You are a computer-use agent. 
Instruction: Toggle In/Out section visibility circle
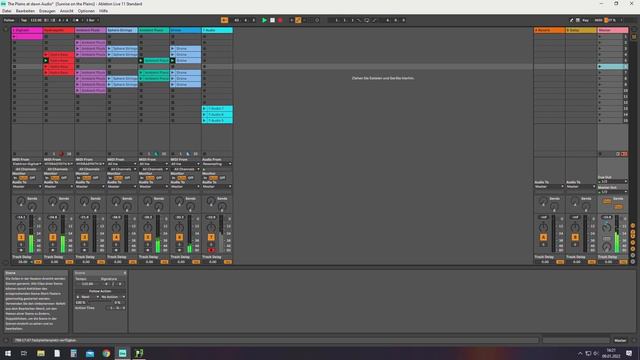tap(633, 226)
